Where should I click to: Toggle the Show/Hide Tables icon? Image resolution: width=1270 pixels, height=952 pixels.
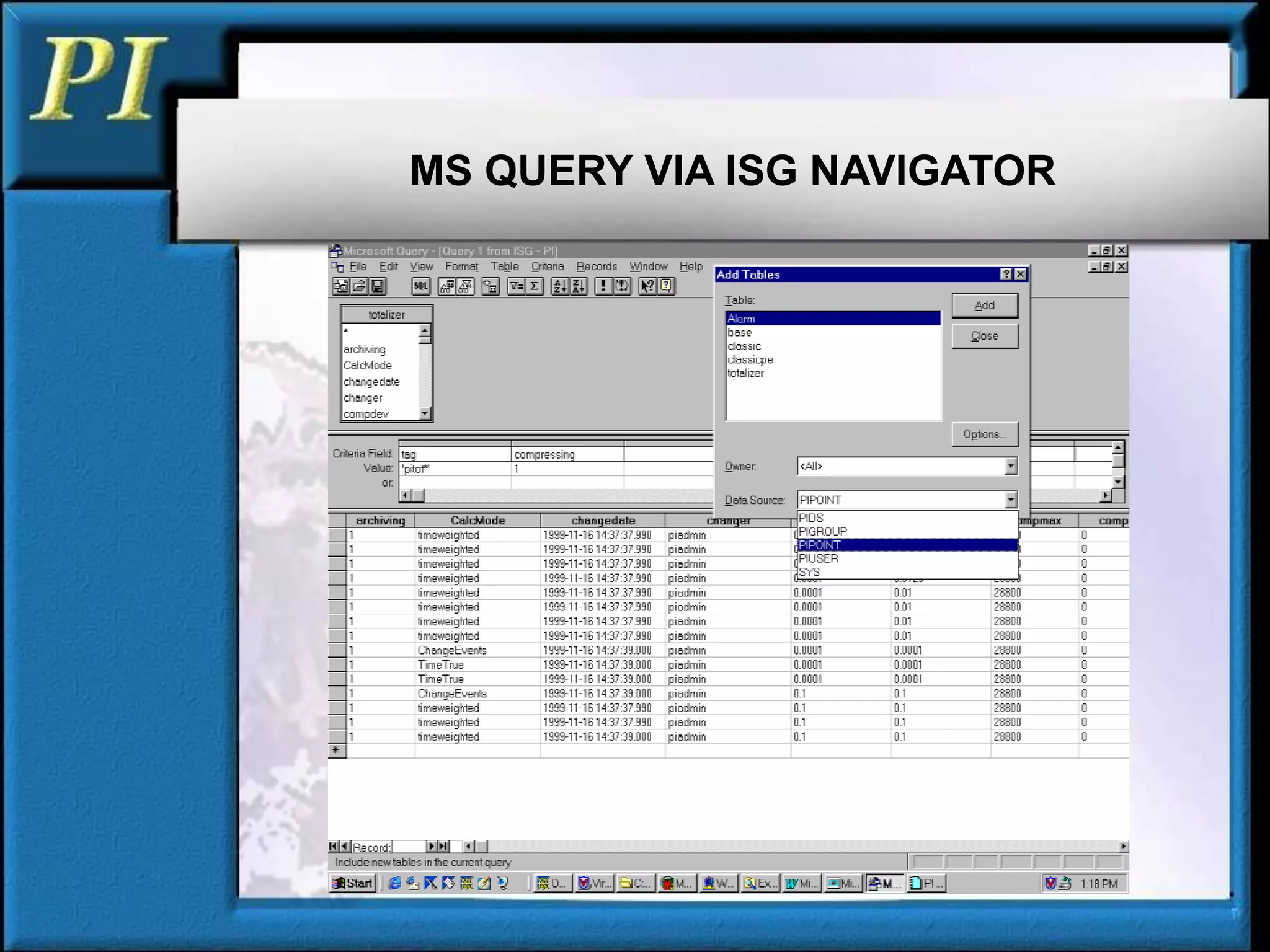(x=447, y=286)
